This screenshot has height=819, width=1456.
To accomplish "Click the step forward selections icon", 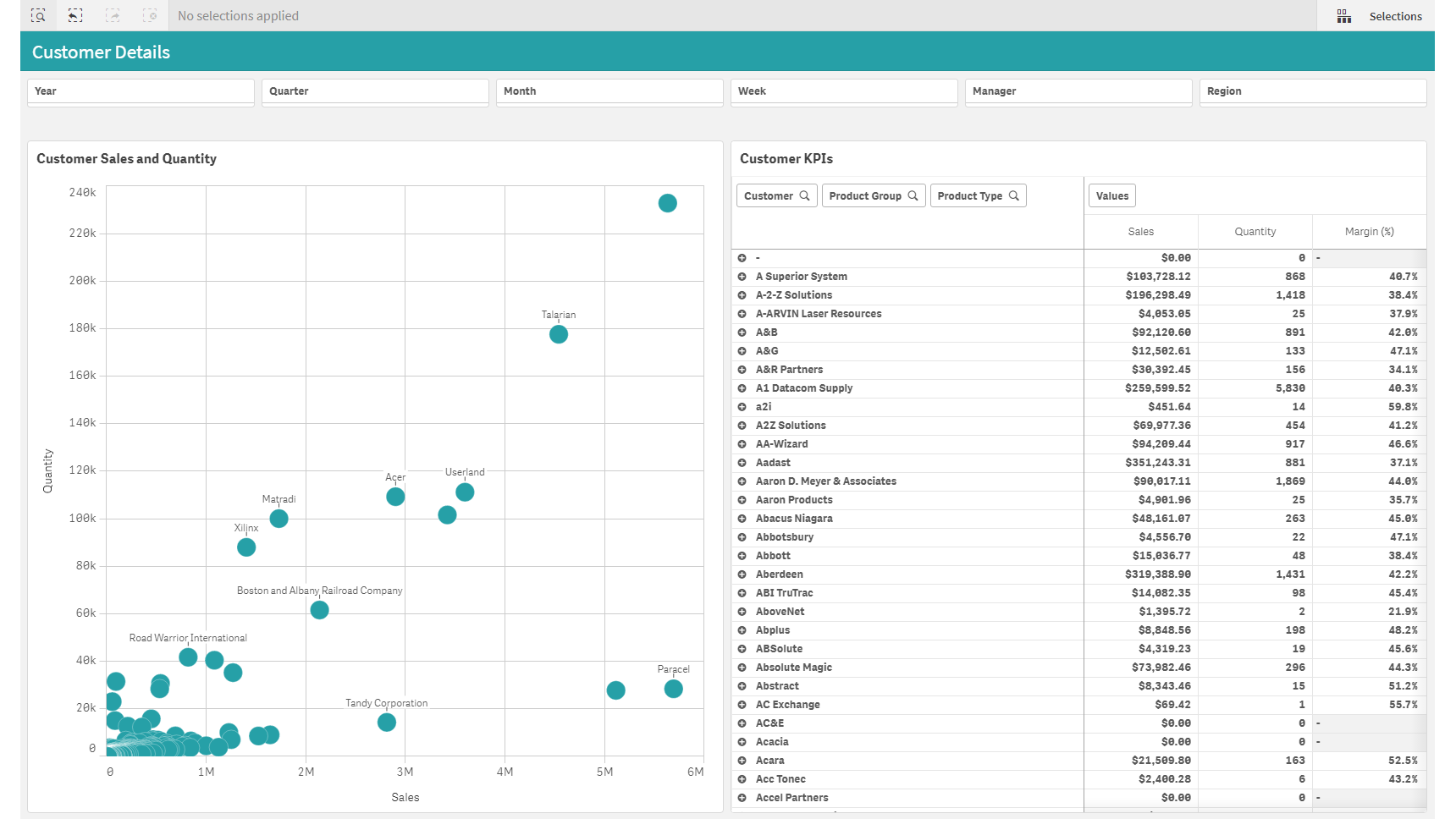I will click(113, 15).
